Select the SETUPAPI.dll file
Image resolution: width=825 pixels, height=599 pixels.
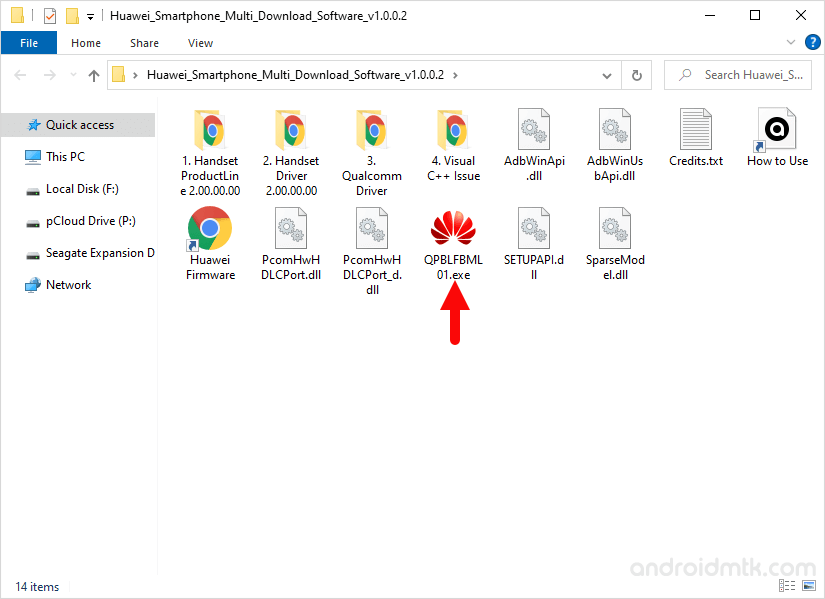[534, 244]
